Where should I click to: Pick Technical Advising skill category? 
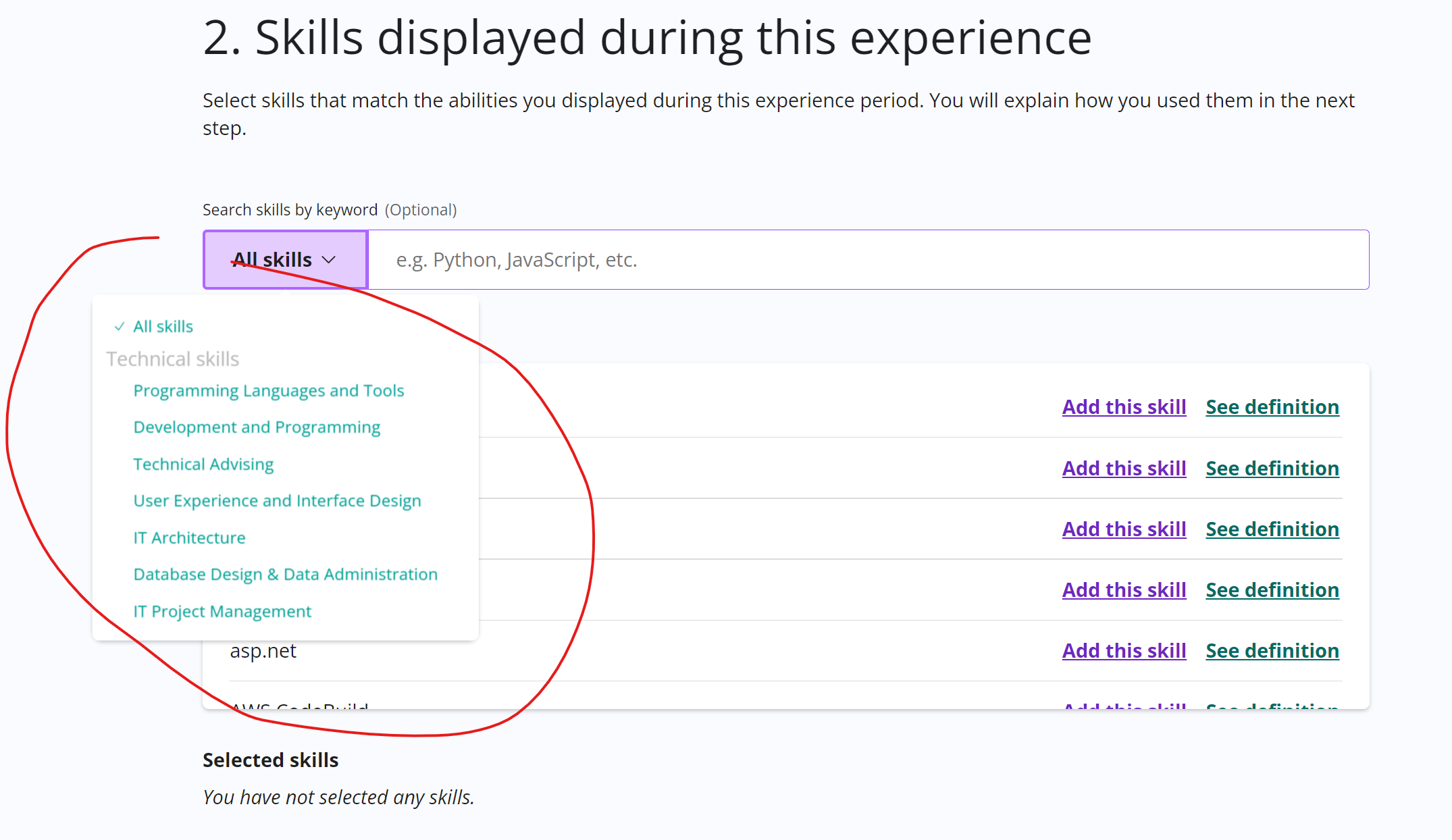[x=203, y=464]
